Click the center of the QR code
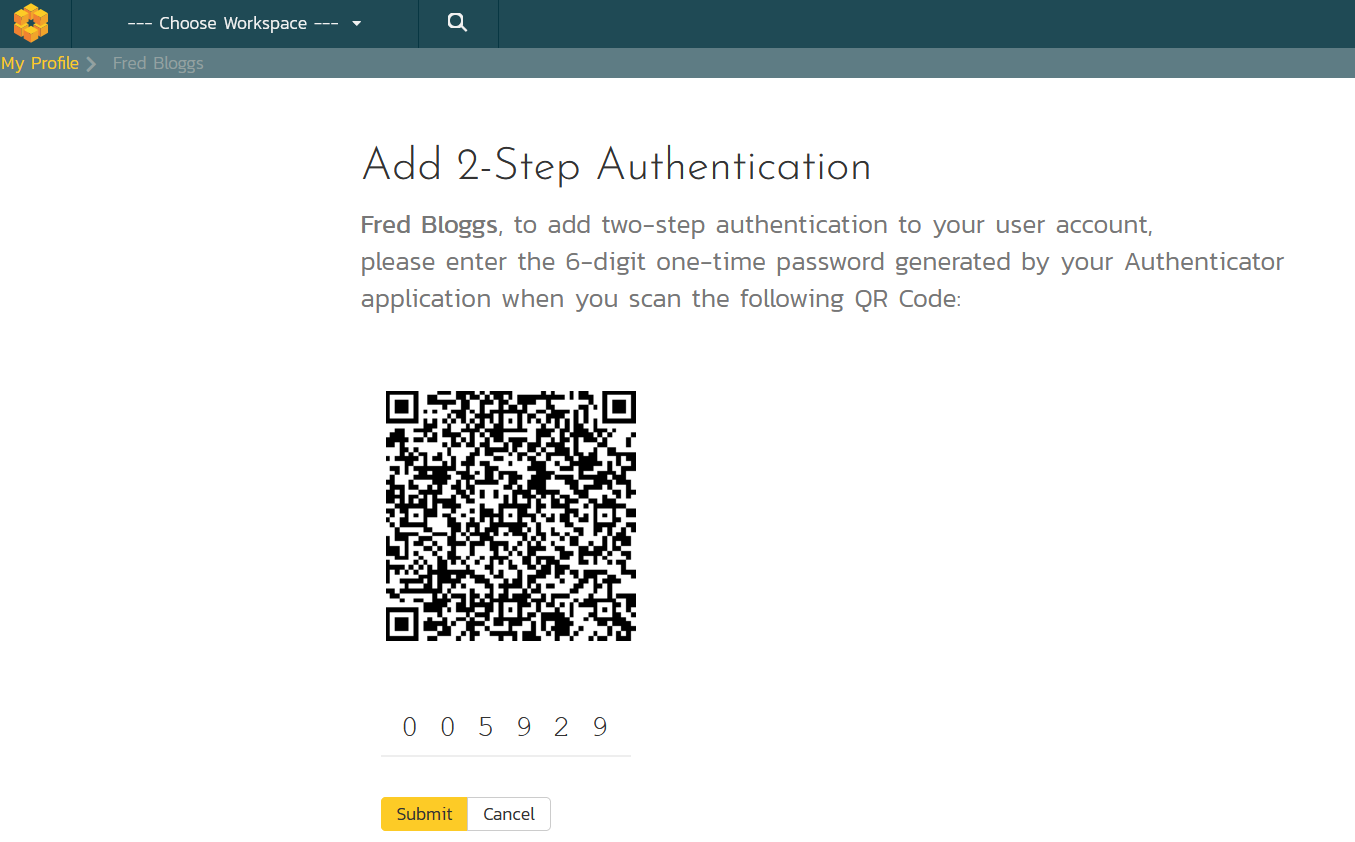 [x=511, y=516]
